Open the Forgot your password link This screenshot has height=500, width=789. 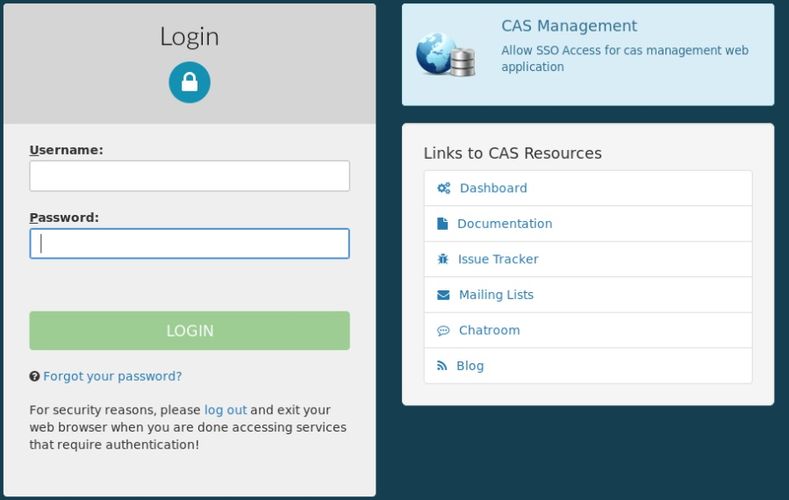tap(112, 377)
